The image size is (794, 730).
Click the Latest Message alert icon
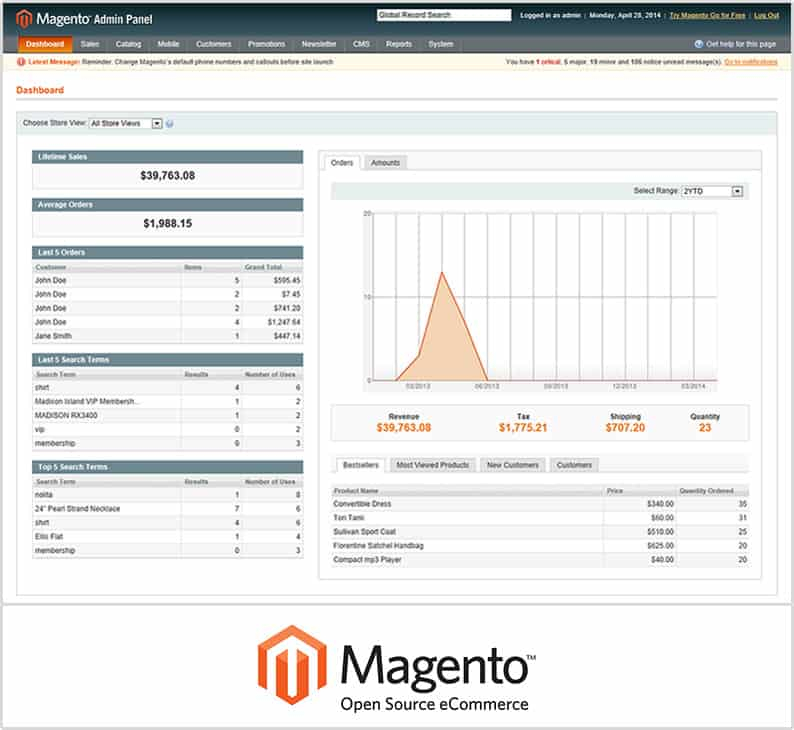click(21, 62)
